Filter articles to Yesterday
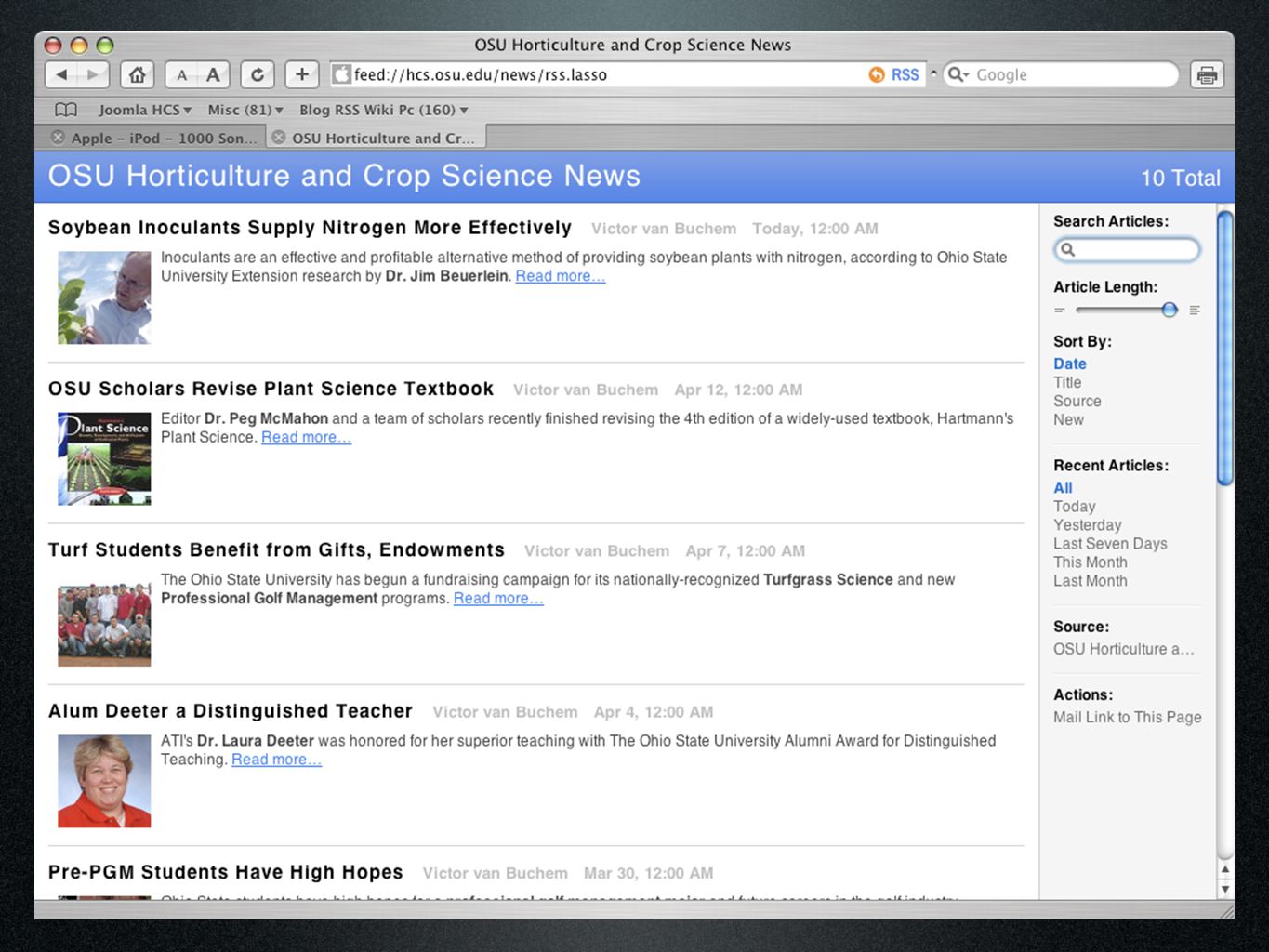 1088,524
